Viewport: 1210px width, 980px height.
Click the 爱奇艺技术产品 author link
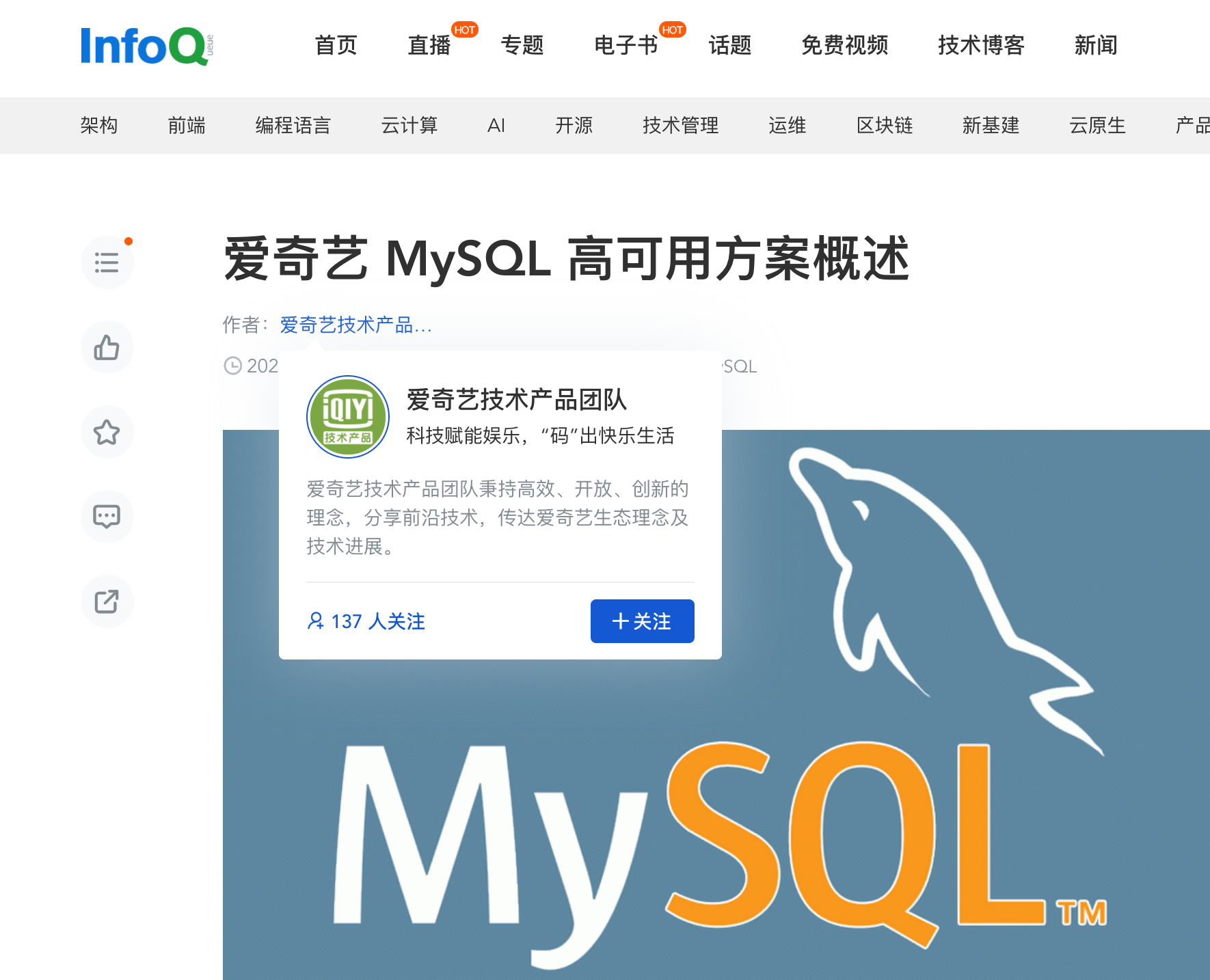point(355,326)
